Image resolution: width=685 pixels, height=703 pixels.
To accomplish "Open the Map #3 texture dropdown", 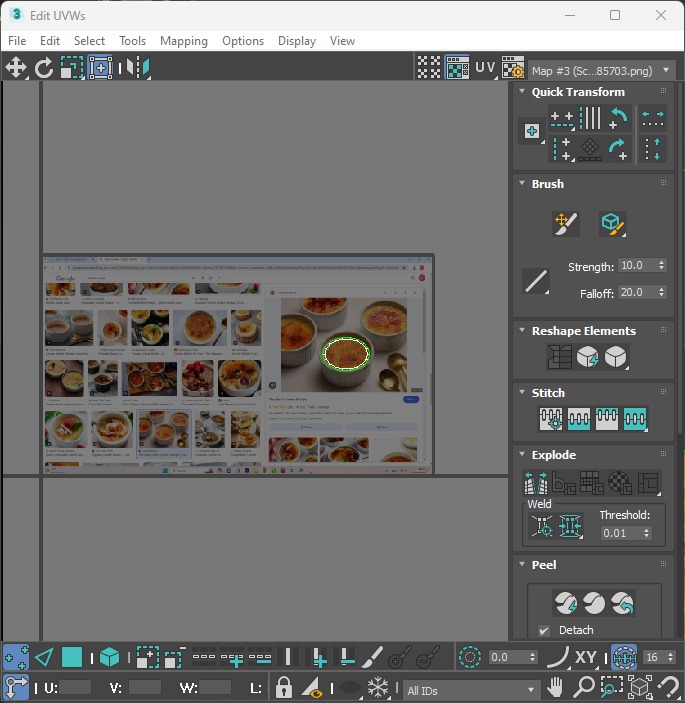I will pyautogui.click(x=601, y=71).
